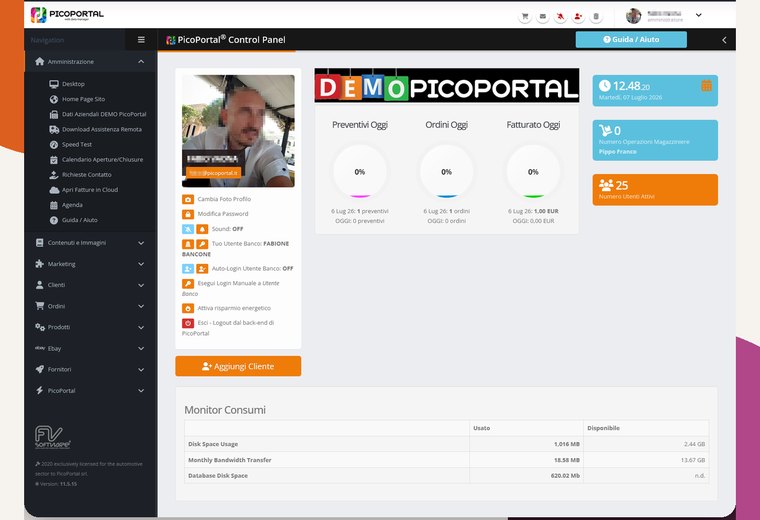This screenshot has width=760, height=520.
Task: Click the lock icon for Modifica Password
Action: pyautogui.click(x=188, y=214)
